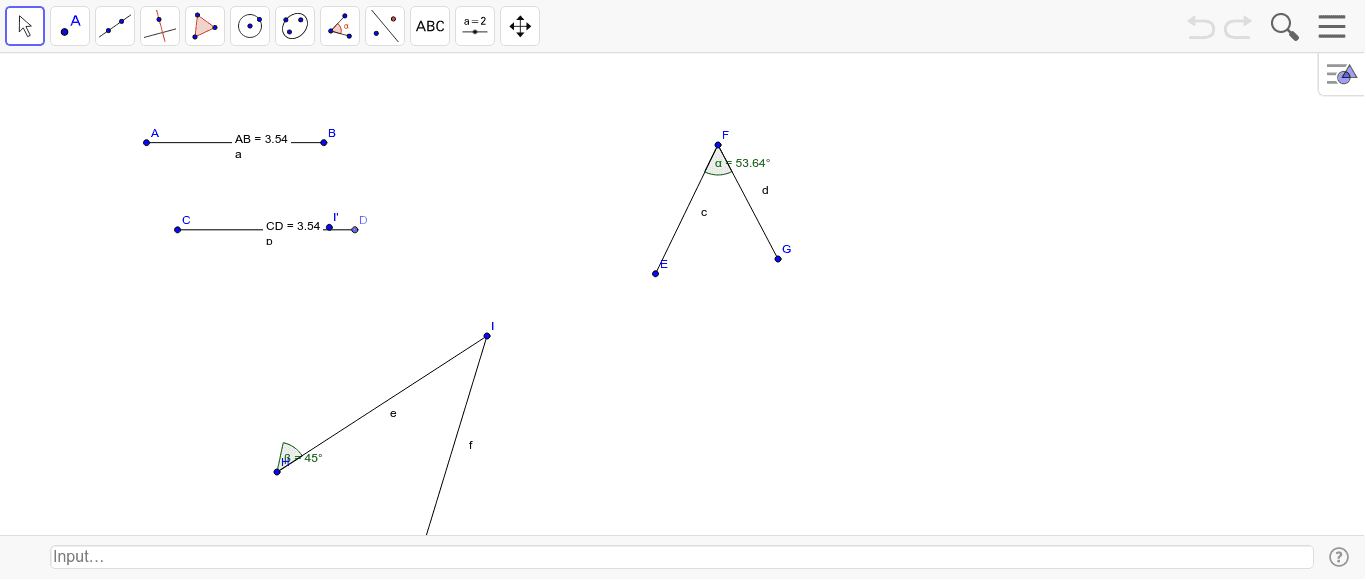
Task: Expand the Point tool submenu
Action: 83,39
